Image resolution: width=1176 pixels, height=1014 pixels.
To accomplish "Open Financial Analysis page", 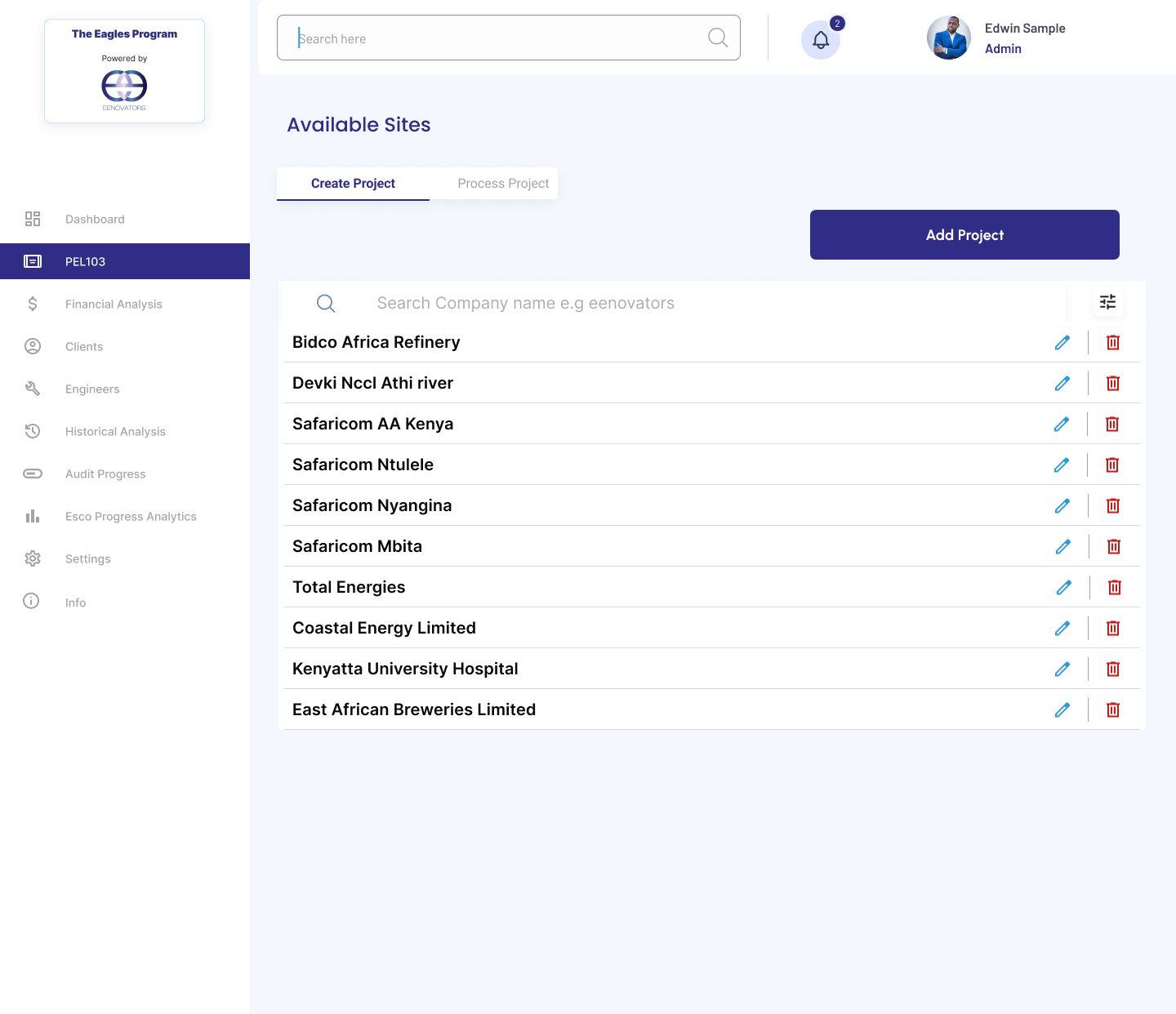I will 125,304.
